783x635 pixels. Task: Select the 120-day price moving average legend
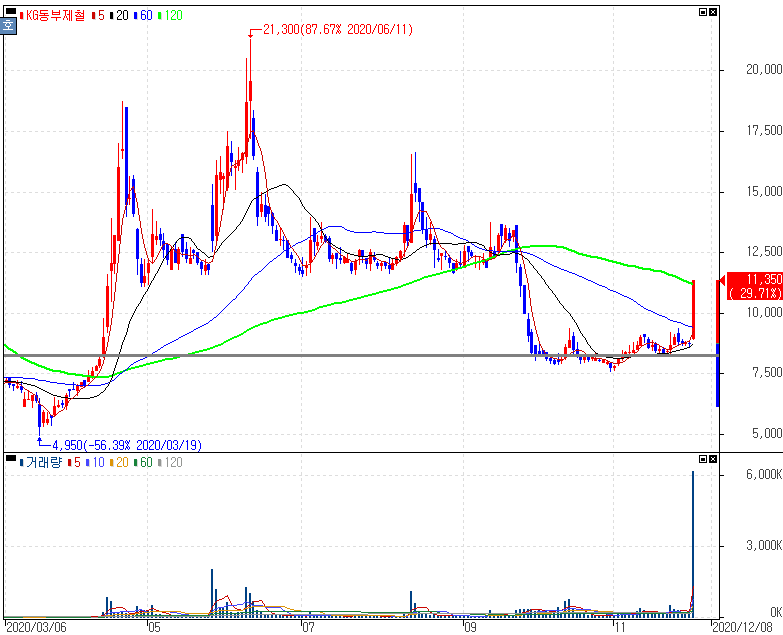coord(171,15)
